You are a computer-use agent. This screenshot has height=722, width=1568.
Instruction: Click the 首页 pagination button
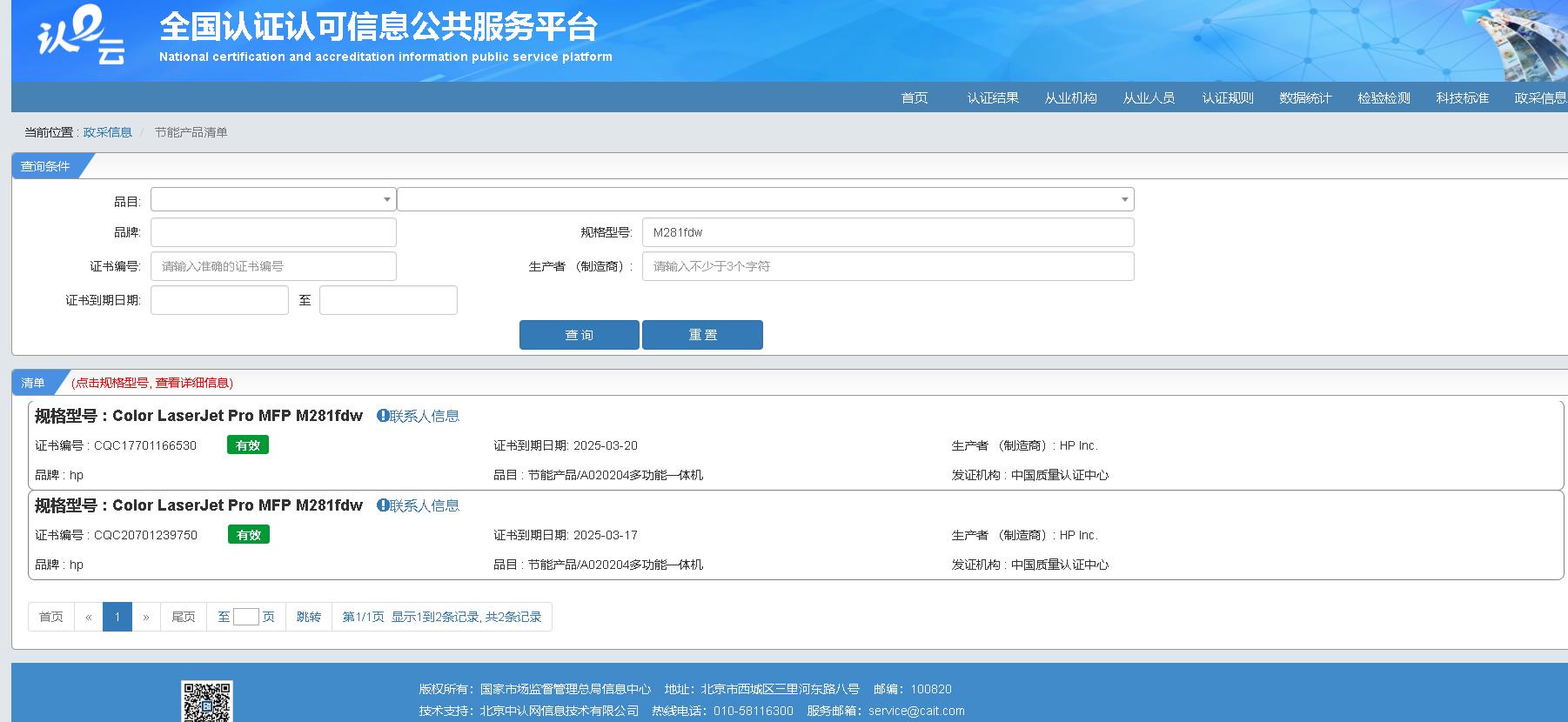point(51,617)
